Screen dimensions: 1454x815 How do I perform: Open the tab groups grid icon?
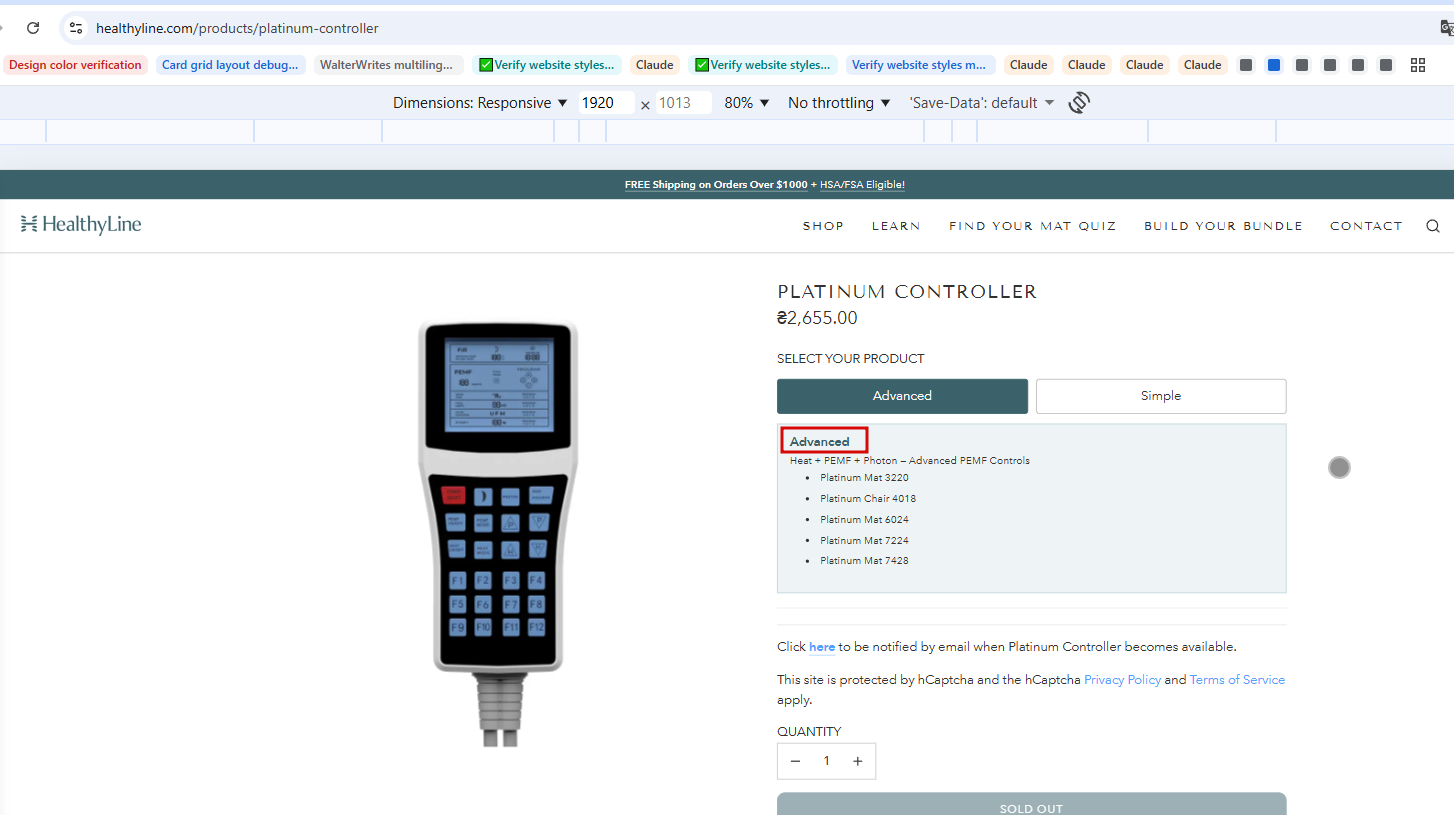(x=1418, y=65)
